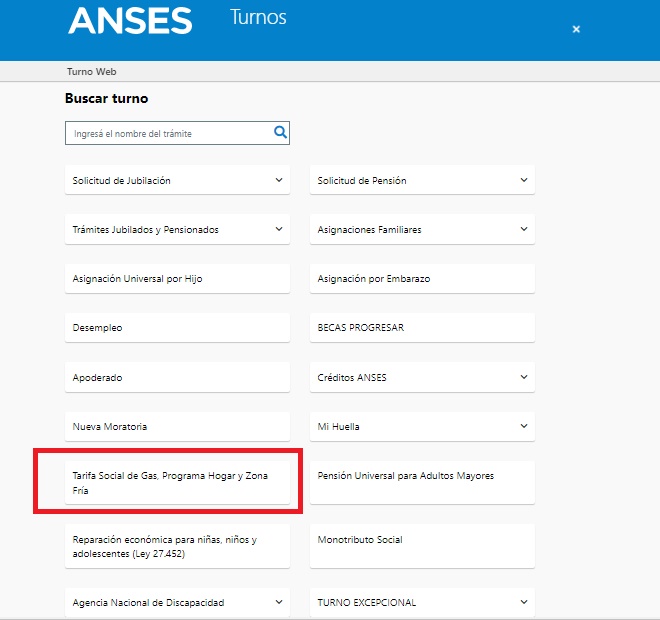Image resolution: width=660 pixels, height=620 pixels.
Task: Select Asignación por Embarazo
Action: (x=422, y=279)
